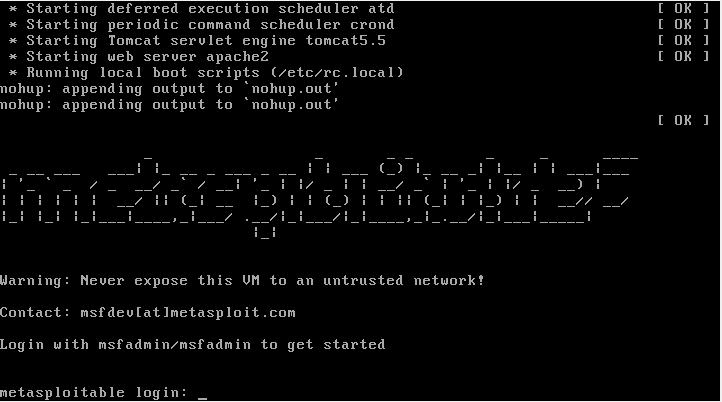722x402 pixels.
Task: Click OK status beside atd scheduler
Action: tap(683, 8)
